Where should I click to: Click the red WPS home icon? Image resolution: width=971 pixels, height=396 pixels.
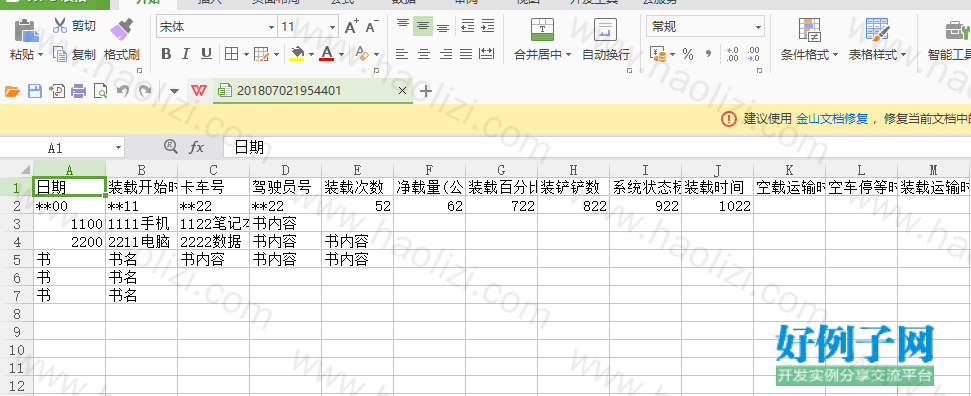point(198,91)
